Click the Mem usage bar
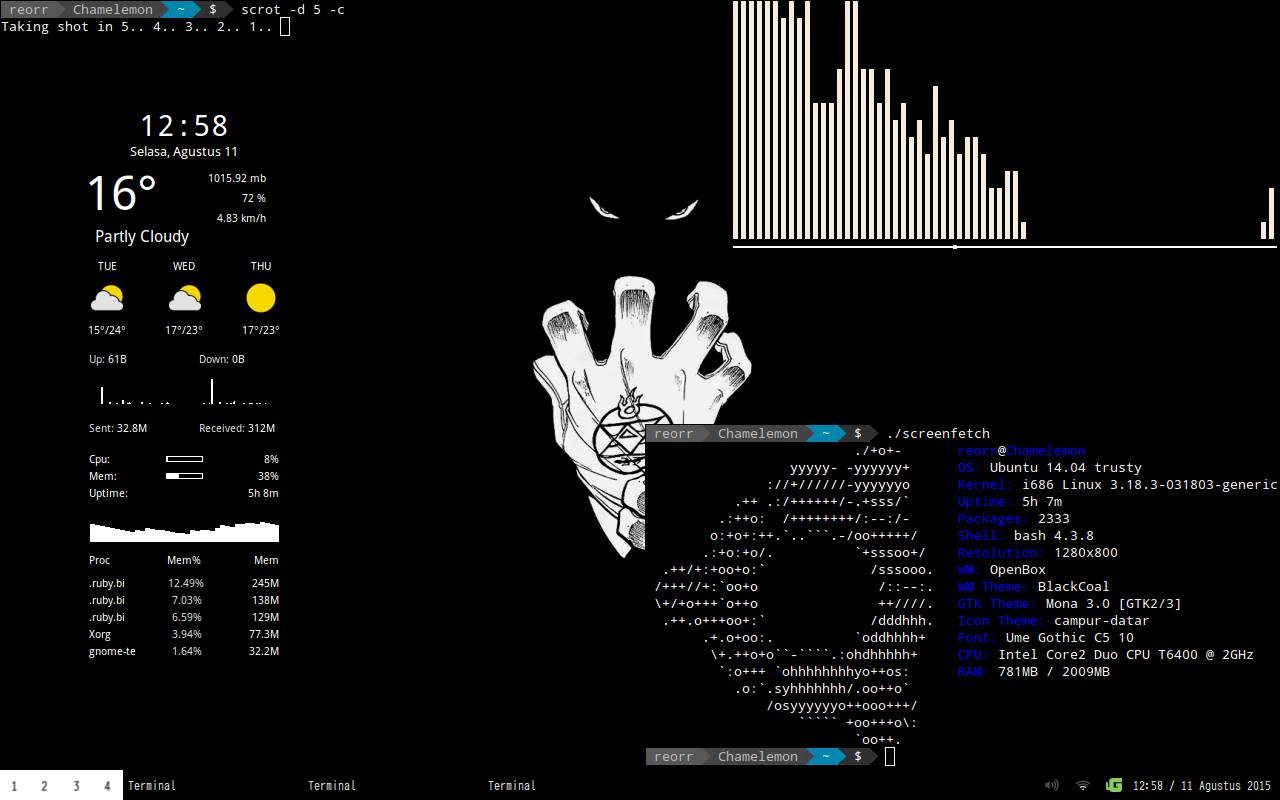1280x800 pixels. coord(184,476)
